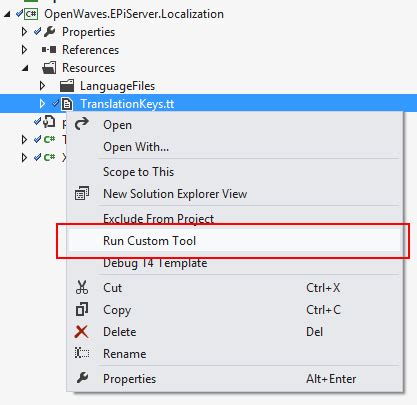The image size is (417, 405).
Task: Collapse the Resources folder arrow
Action: tap(25, 68)
